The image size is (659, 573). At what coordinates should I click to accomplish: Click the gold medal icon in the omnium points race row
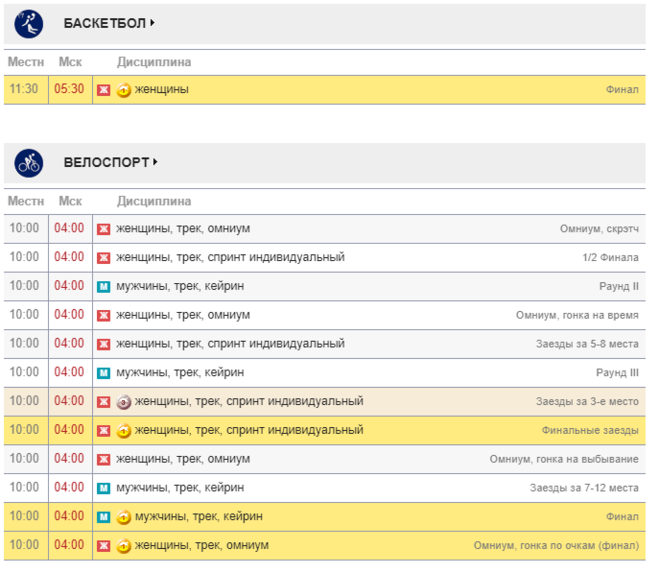point(124,546)
